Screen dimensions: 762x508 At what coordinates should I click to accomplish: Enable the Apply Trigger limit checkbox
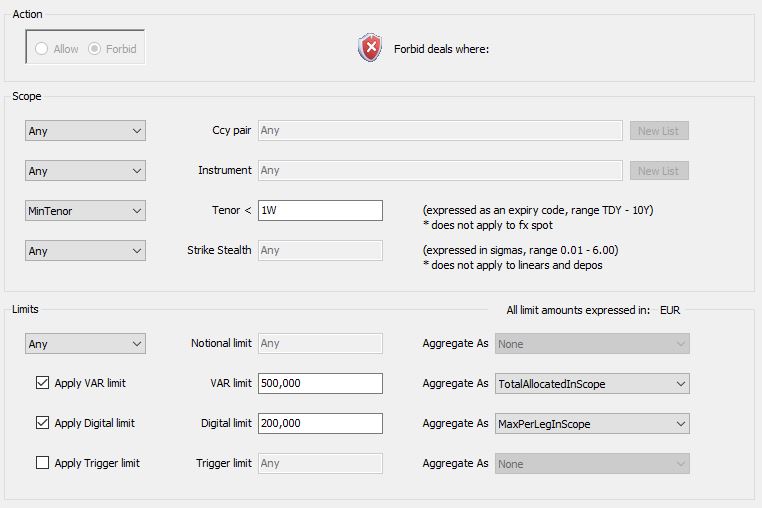(42, 463)
